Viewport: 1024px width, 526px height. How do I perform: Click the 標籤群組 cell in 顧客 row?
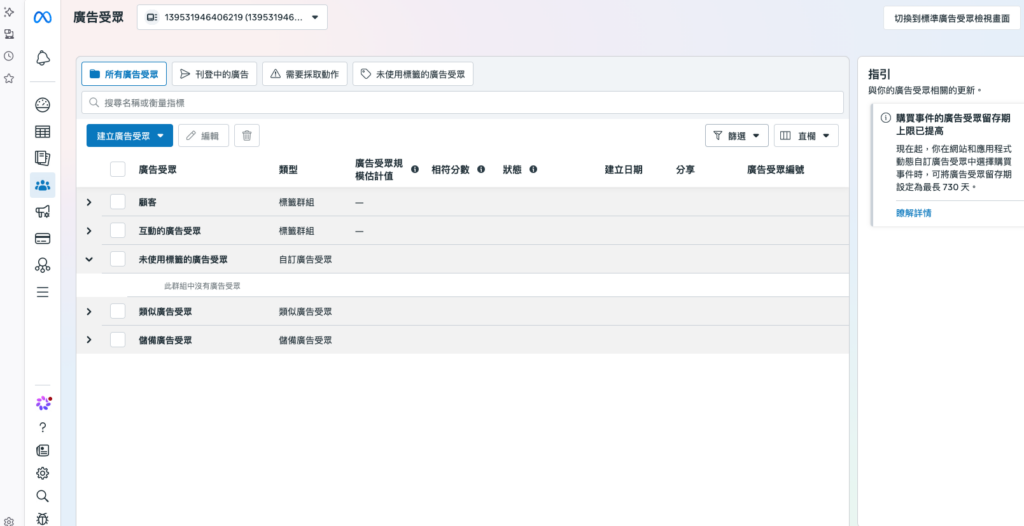[296, 203]
